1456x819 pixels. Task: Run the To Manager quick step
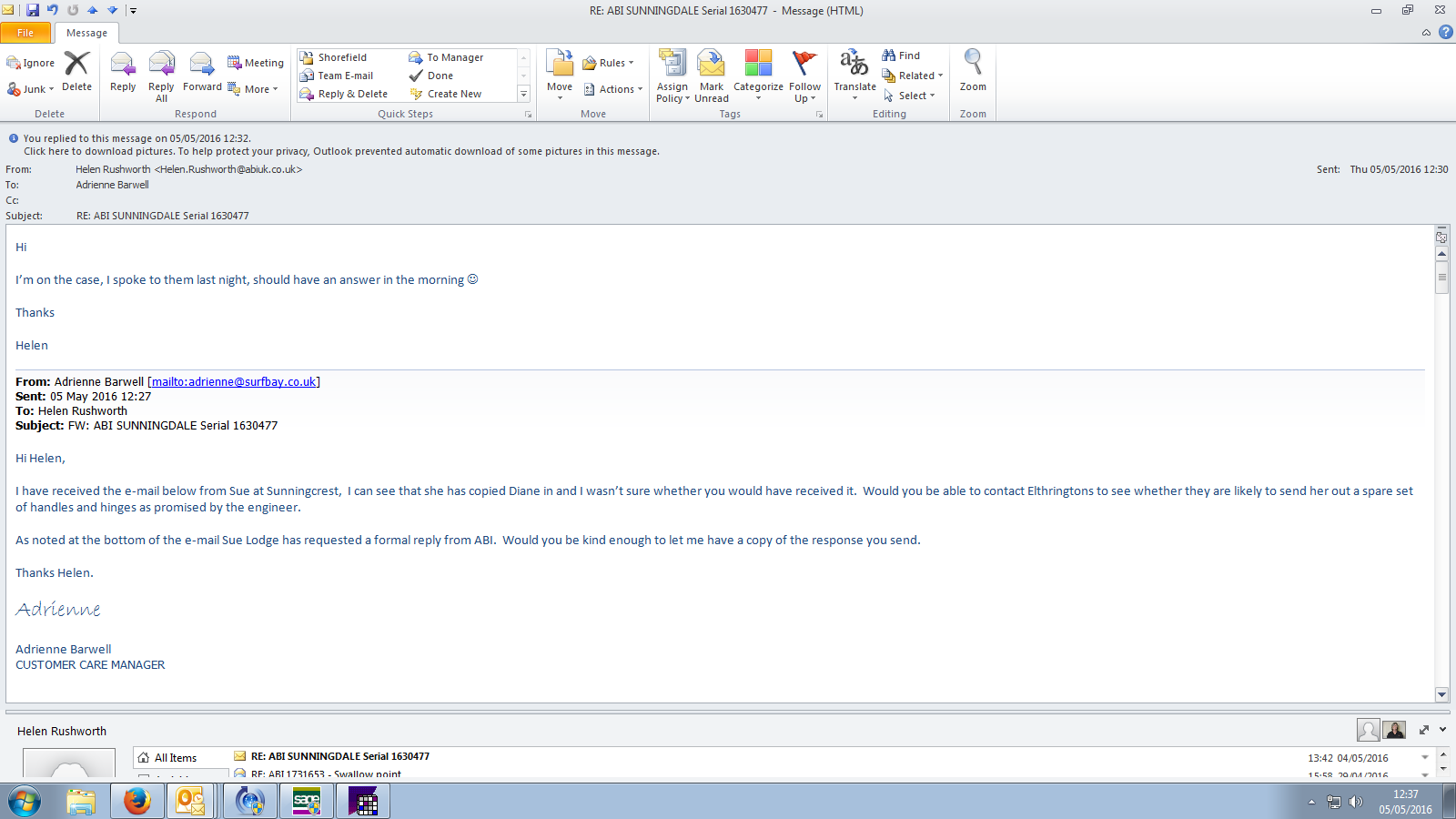[x=446, y=57]
